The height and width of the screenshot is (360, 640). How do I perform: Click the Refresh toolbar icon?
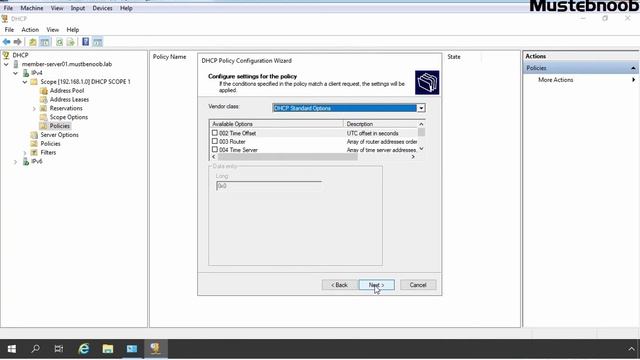pyautogui.click(x=60, y=42)
